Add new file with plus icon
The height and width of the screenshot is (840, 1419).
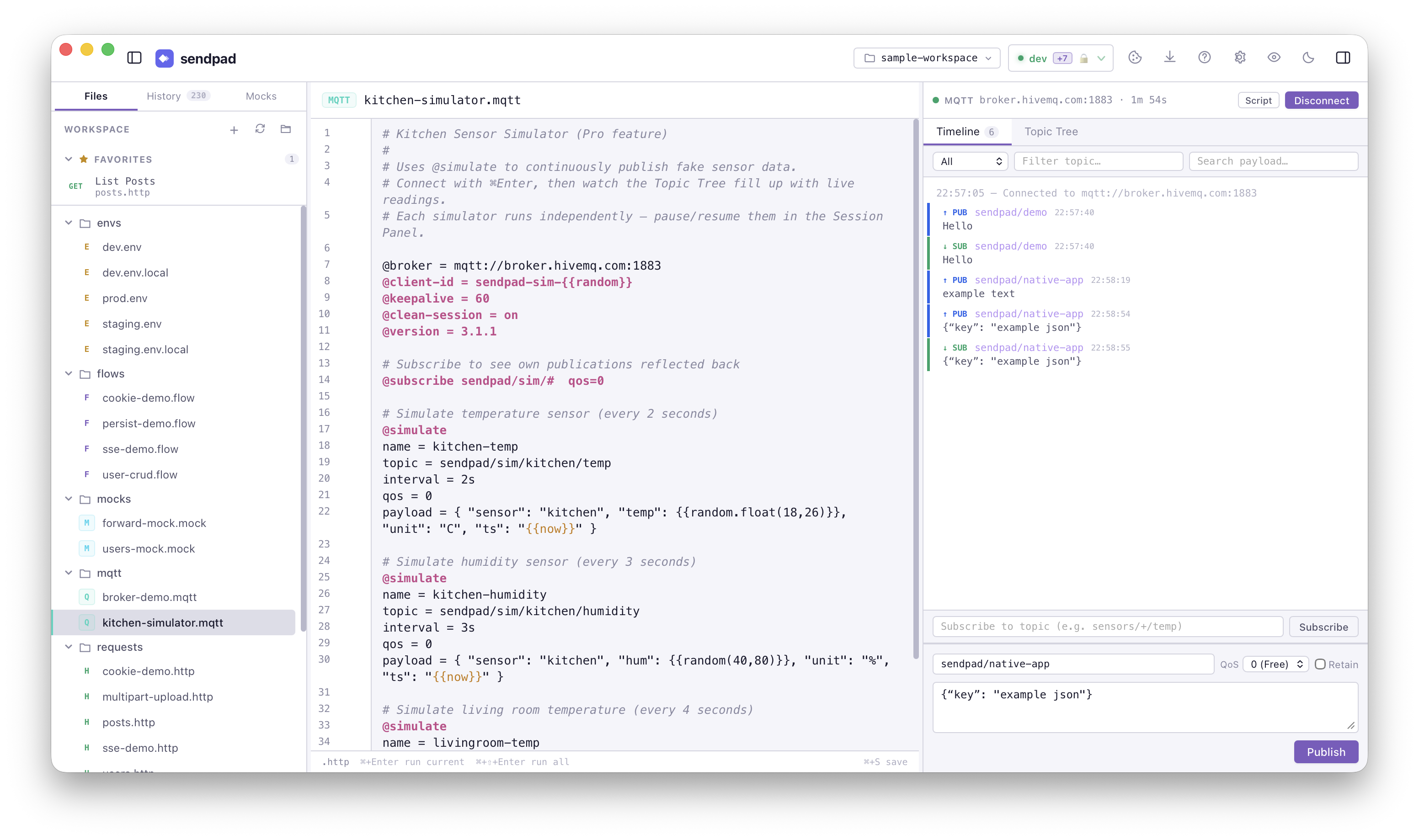tap(234, 130)
